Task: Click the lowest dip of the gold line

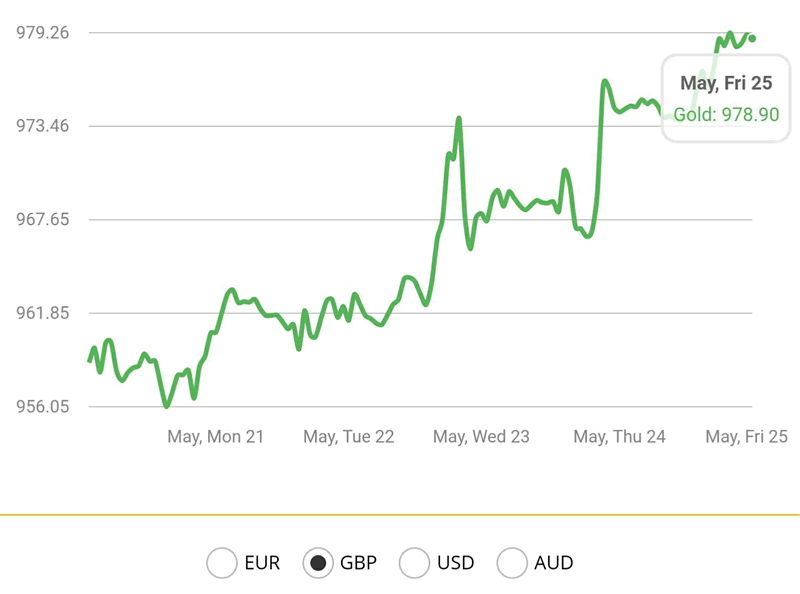Action: tap(166, 406)
